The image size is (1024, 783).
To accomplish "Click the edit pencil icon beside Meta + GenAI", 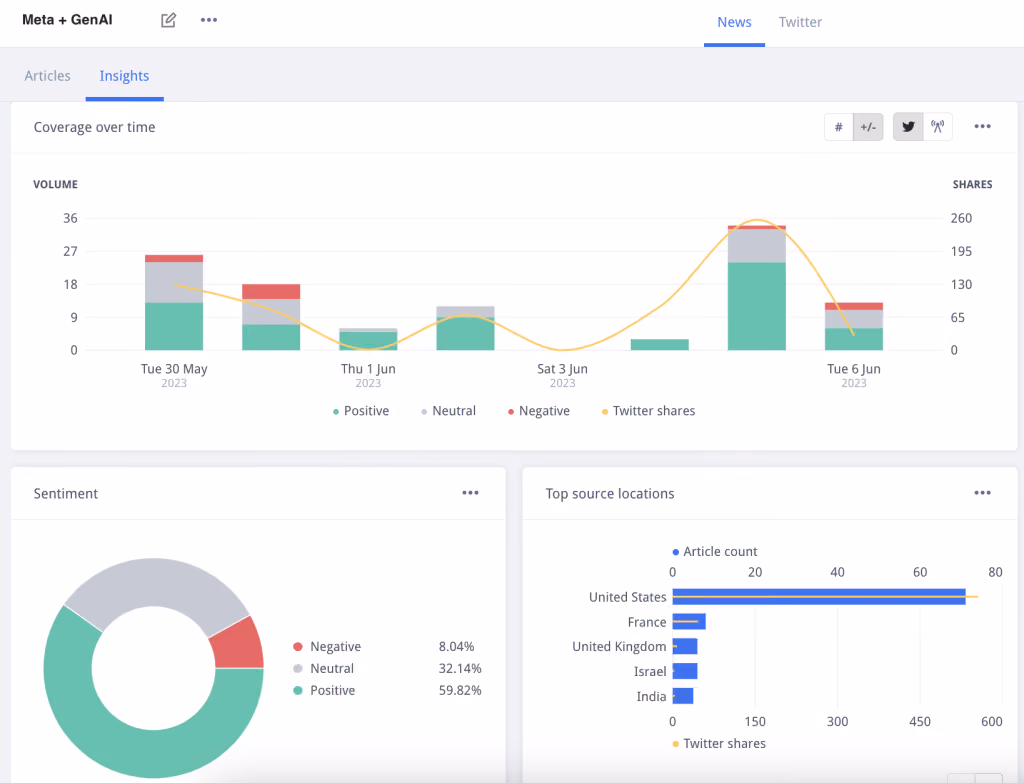I will click(x=168, y=20).
